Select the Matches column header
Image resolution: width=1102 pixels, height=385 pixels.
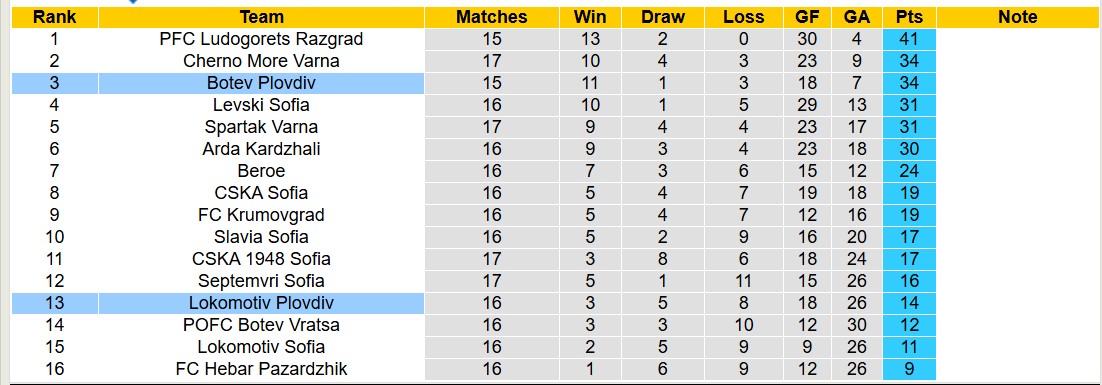tap(492, 17)
